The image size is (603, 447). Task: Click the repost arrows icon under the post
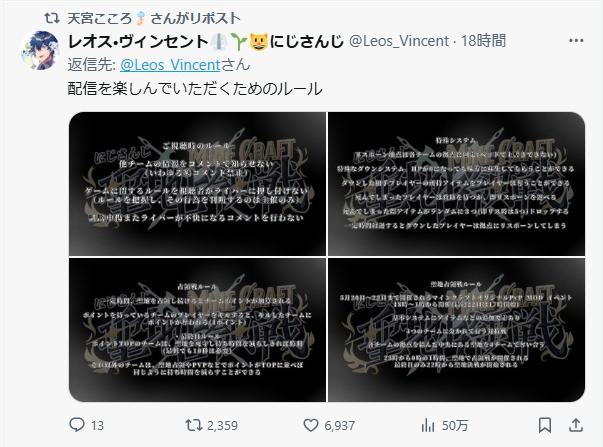[193, 425]
